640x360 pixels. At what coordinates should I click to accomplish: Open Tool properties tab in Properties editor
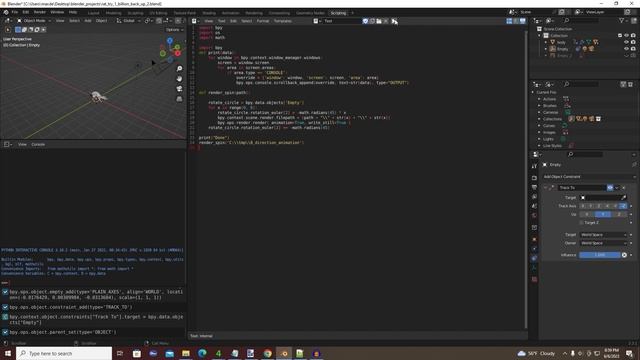(x=534, y=166)
